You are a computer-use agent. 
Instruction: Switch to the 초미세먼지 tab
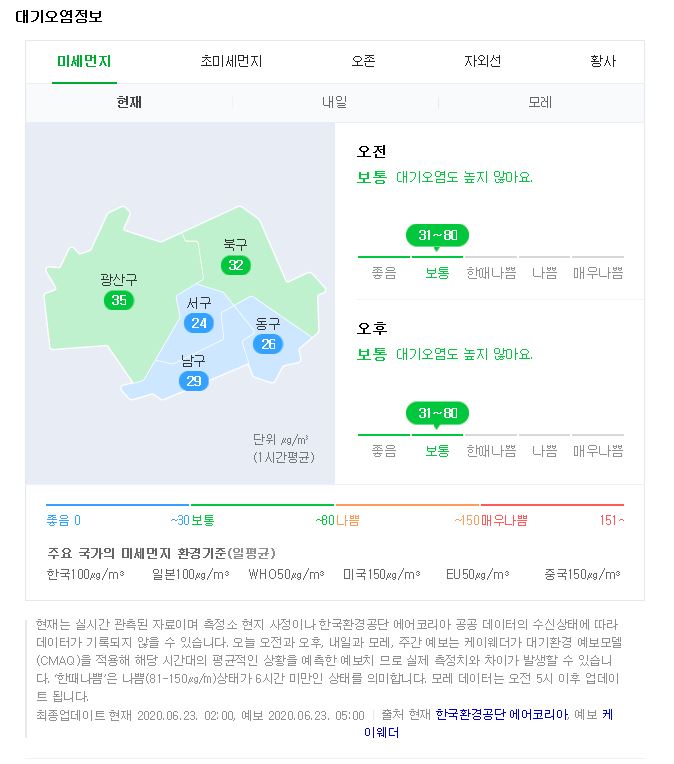[231, 61]
